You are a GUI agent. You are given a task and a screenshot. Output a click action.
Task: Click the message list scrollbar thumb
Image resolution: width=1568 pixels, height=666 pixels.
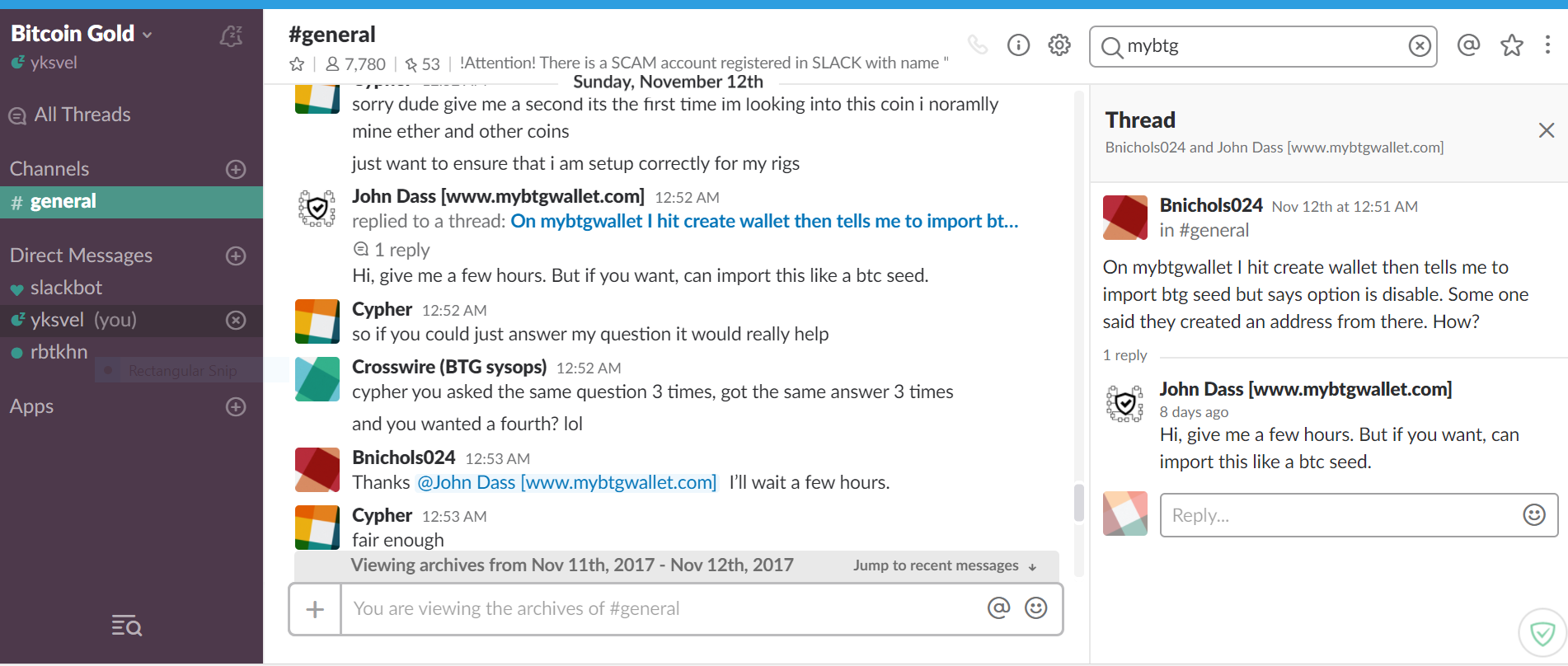[1078, 503]
